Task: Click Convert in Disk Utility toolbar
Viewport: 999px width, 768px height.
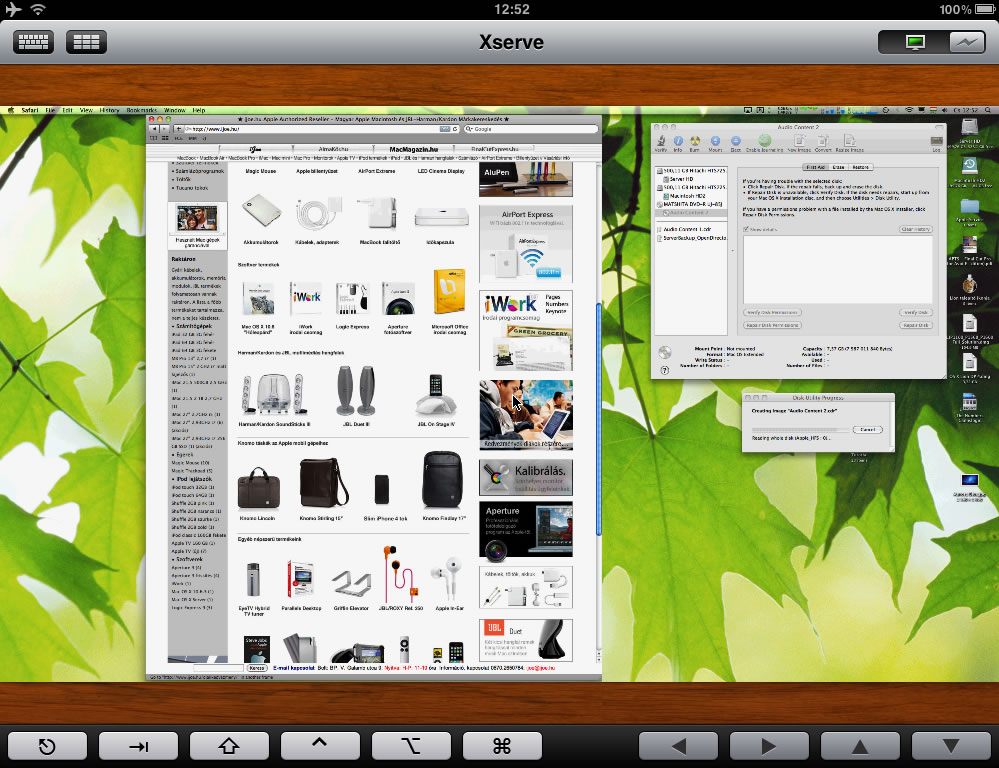Action: coord(823,143)
